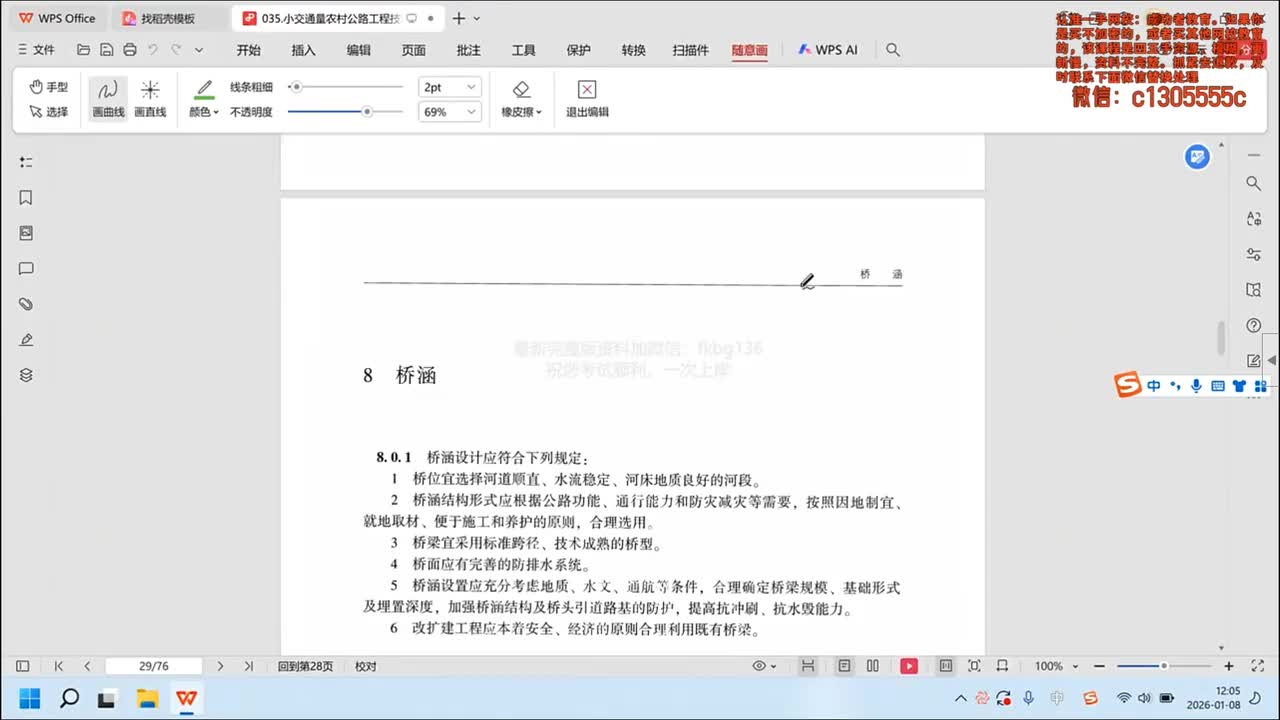Switch to the 页面 tab

pyautogui.click(x=413, y=50)
